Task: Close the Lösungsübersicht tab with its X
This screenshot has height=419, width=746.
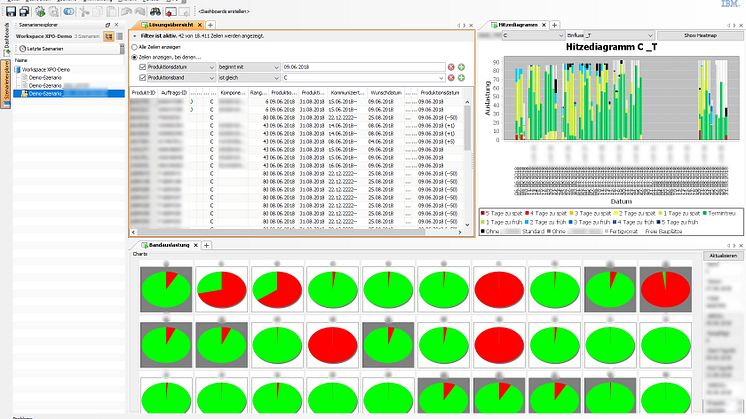Action: (200, 25)
